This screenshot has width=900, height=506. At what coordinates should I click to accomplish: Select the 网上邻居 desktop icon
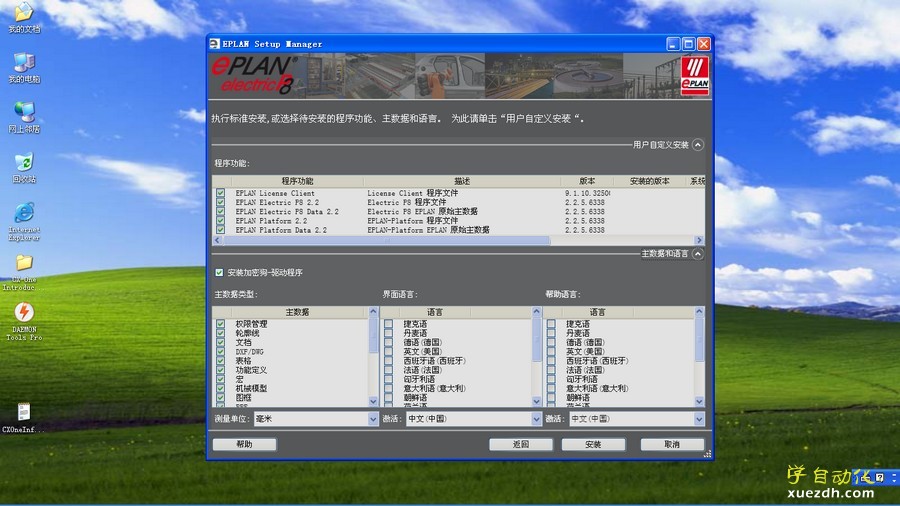(24, 117)
